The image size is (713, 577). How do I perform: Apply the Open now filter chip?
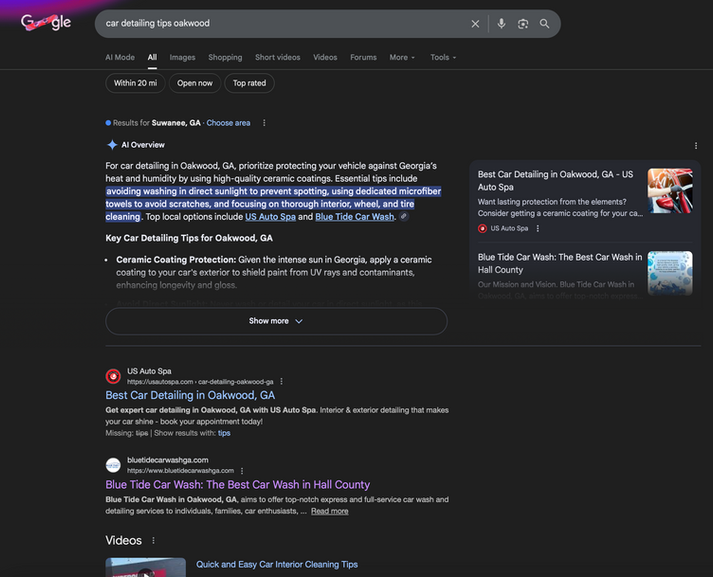195,83
